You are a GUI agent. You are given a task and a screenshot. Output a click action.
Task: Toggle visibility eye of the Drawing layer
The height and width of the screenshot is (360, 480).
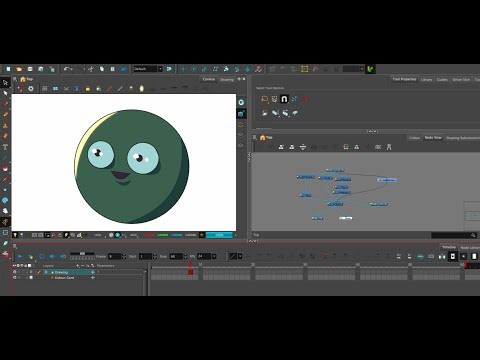pyautogui.click(x=15, y=272)
